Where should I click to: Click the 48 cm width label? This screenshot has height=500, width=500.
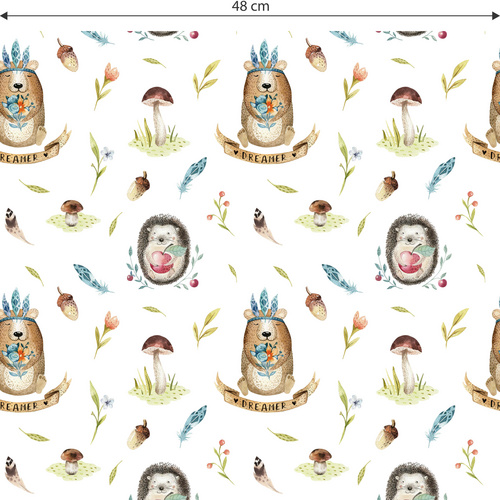251,6
